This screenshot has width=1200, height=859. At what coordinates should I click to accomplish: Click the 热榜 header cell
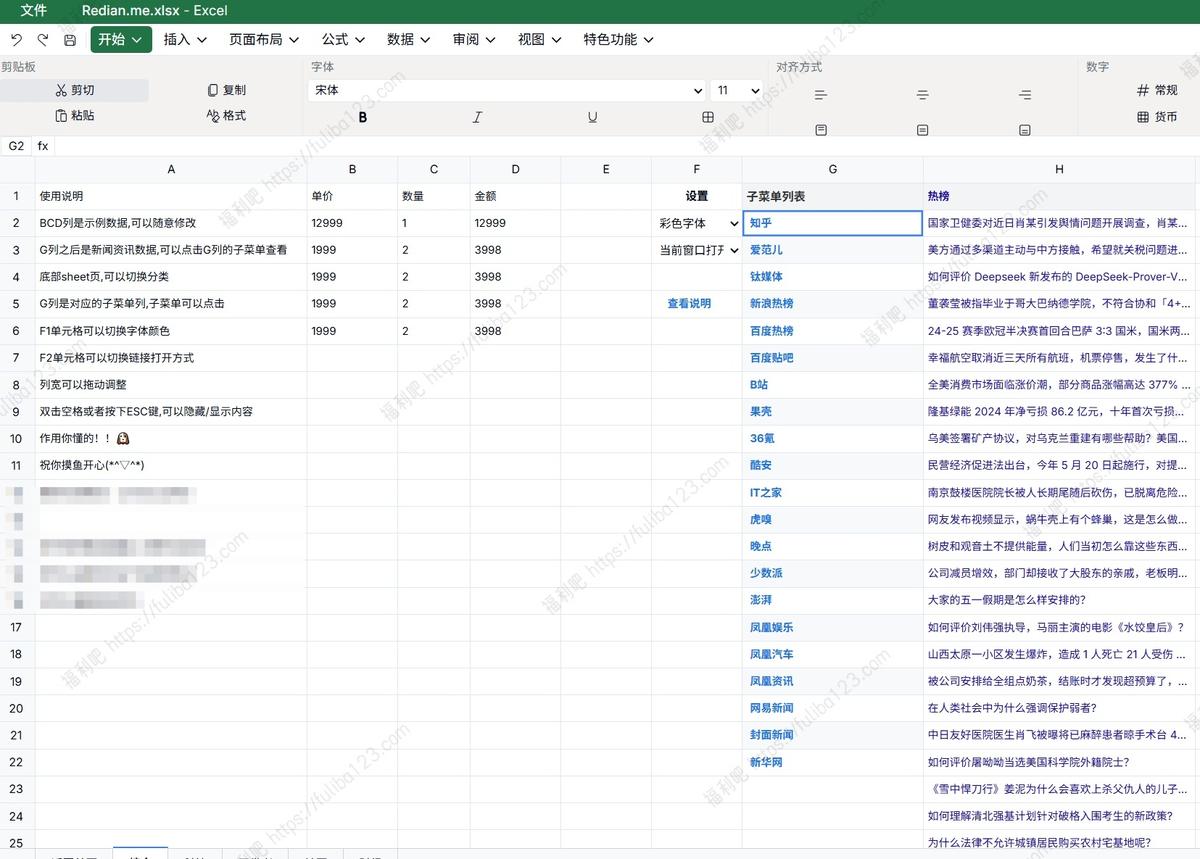[1060, 197]
